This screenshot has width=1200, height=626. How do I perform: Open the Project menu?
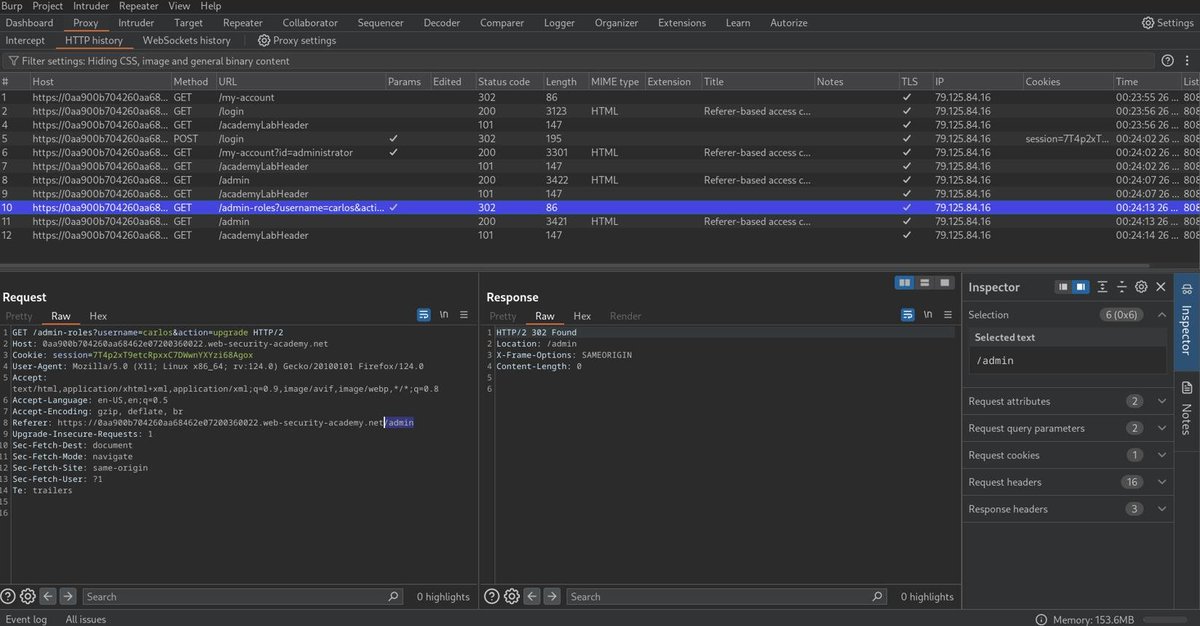click(49, 6)
